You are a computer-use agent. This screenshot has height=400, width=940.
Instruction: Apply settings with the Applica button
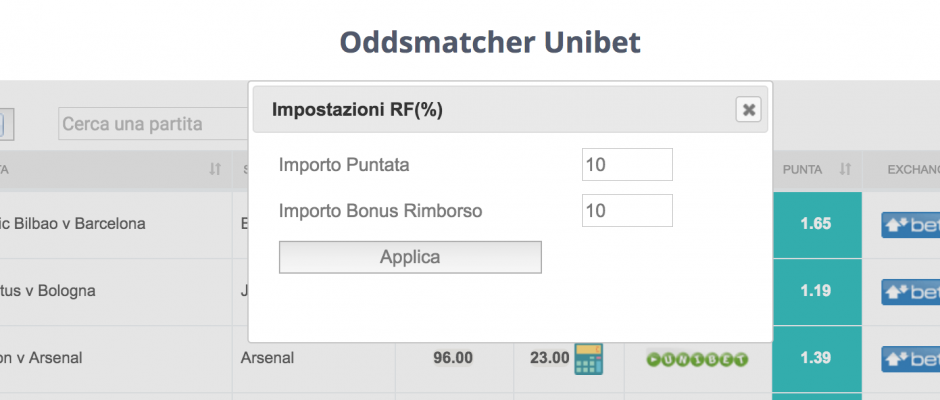[410, 257]
